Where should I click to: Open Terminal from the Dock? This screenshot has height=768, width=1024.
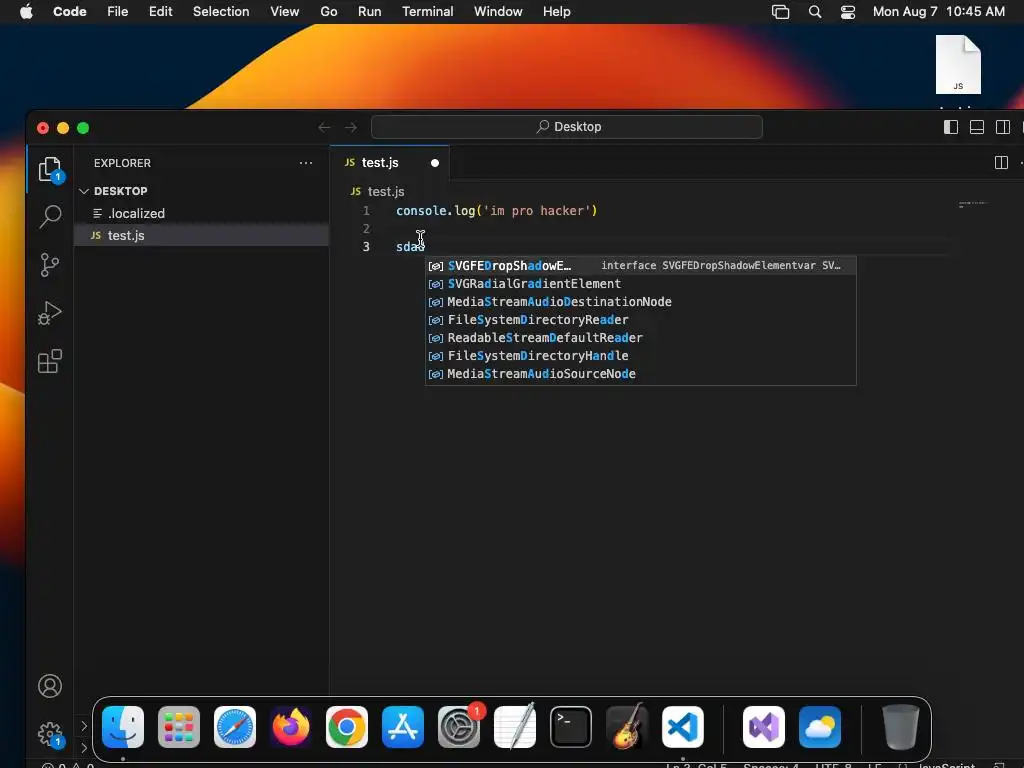tap(571, 727)
